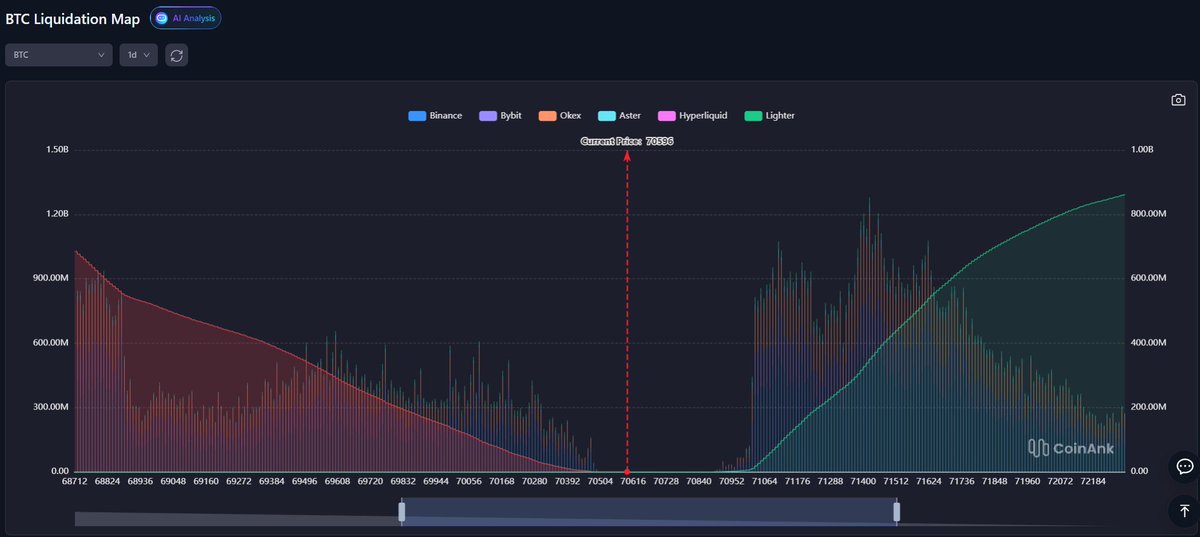This screenshot has width=1200, height=537.
Task: Click the 900.00M left axis label
Action: click(50, 278)
